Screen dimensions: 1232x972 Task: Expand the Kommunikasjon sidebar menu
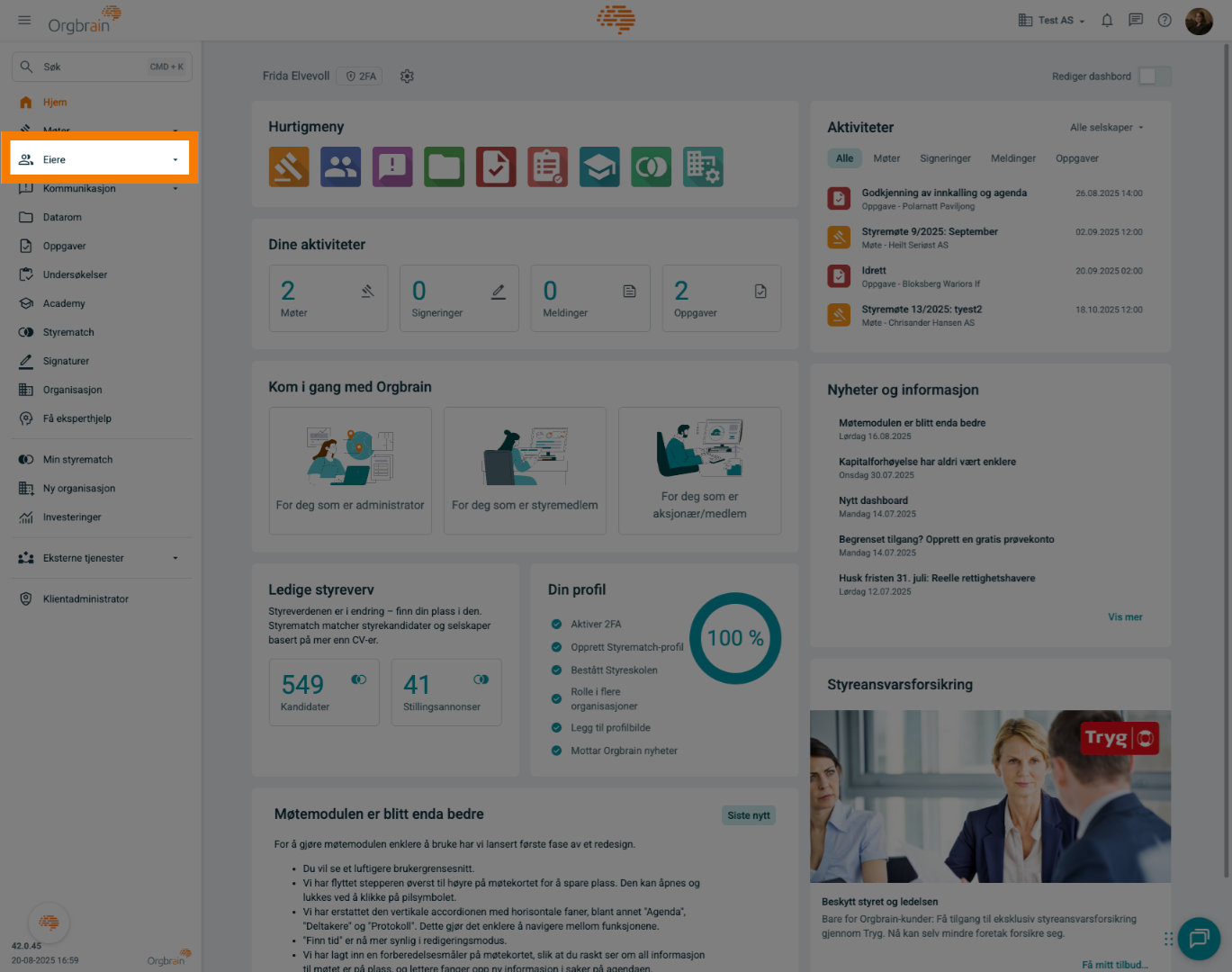(100, 188)
